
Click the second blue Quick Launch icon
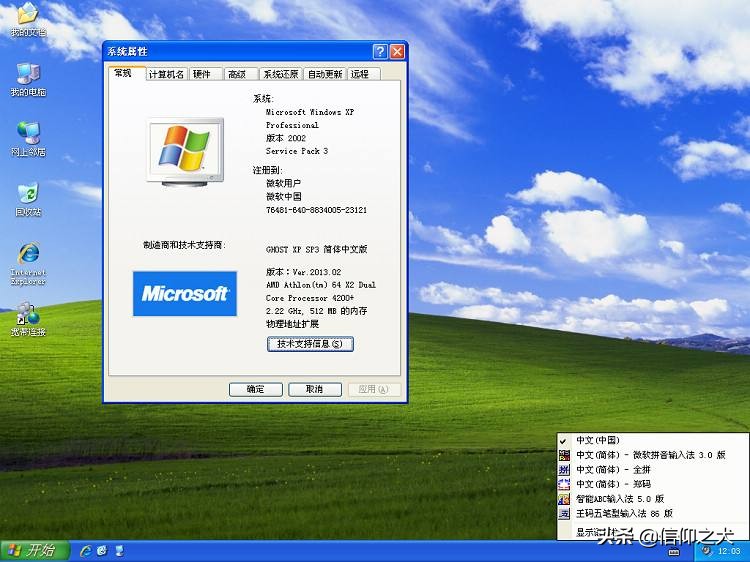tap(102, 551)
